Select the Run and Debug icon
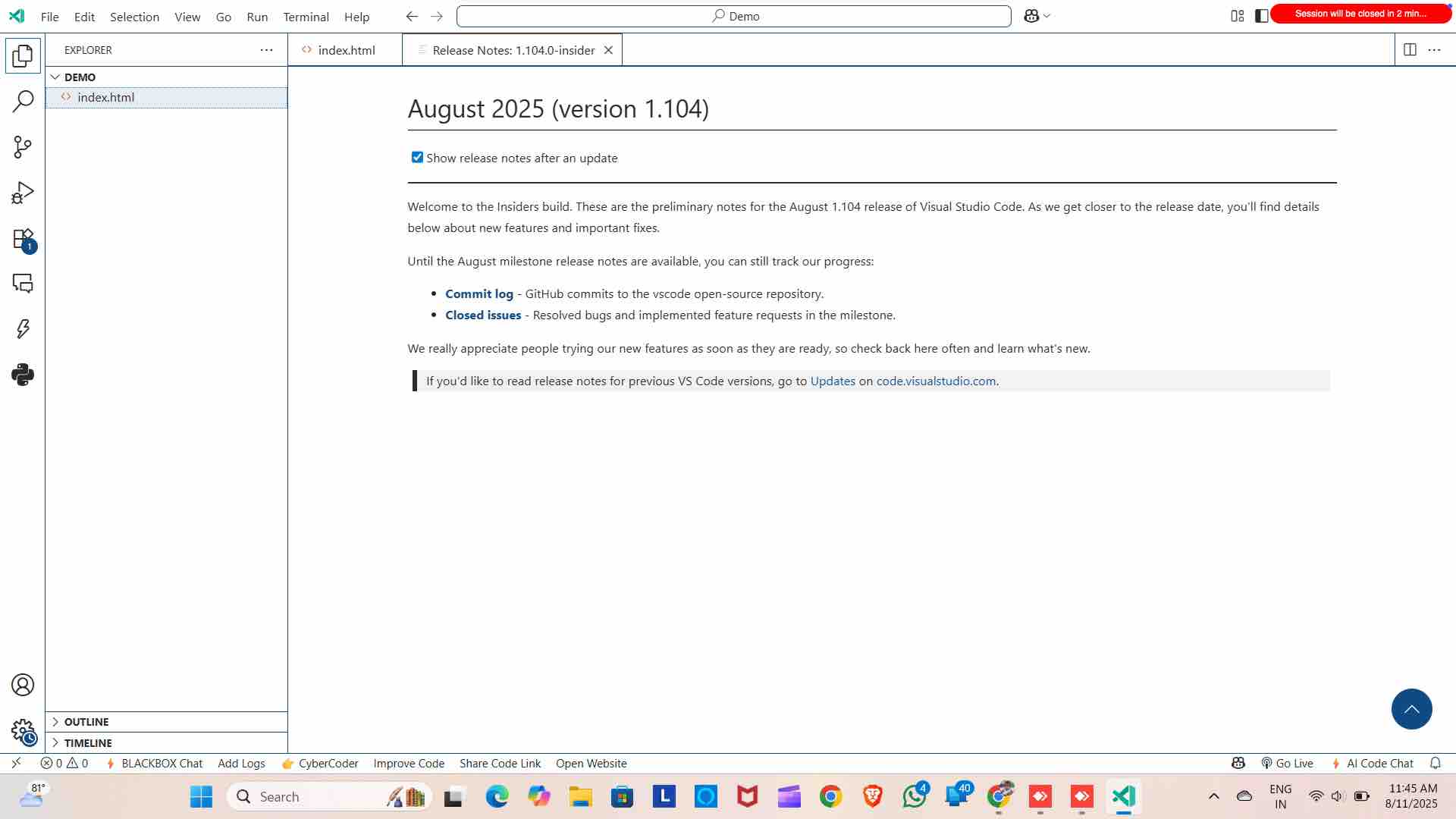 (23, 192)
